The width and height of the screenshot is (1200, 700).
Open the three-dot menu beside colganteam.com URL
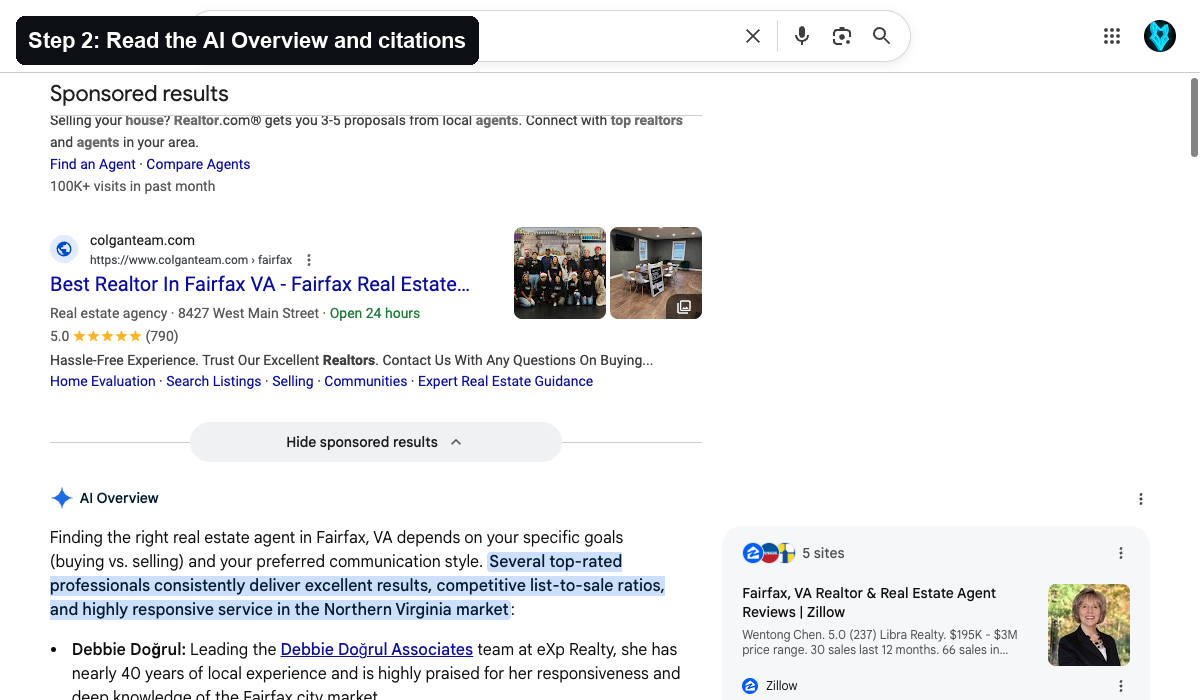click(309, 260)
